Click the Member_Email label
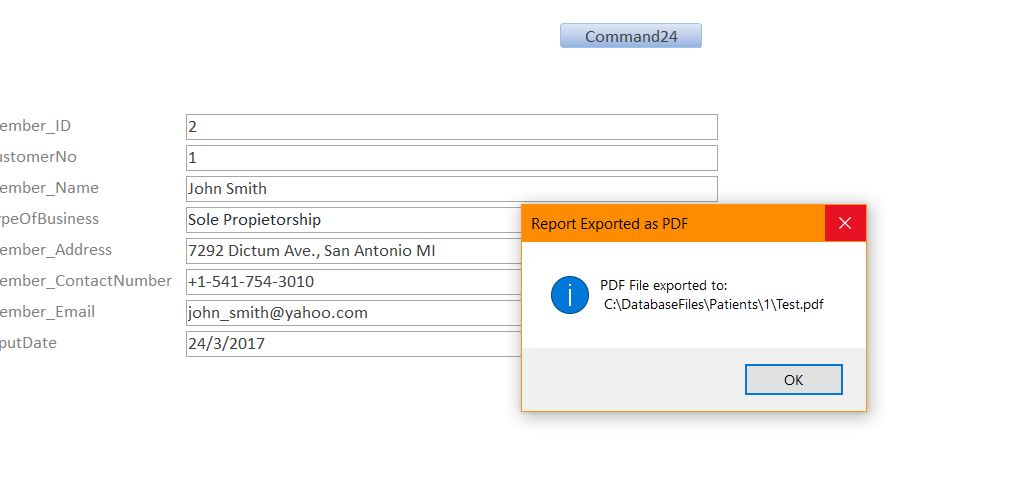This screenshot has height=502, width=1027. point(48,312)
